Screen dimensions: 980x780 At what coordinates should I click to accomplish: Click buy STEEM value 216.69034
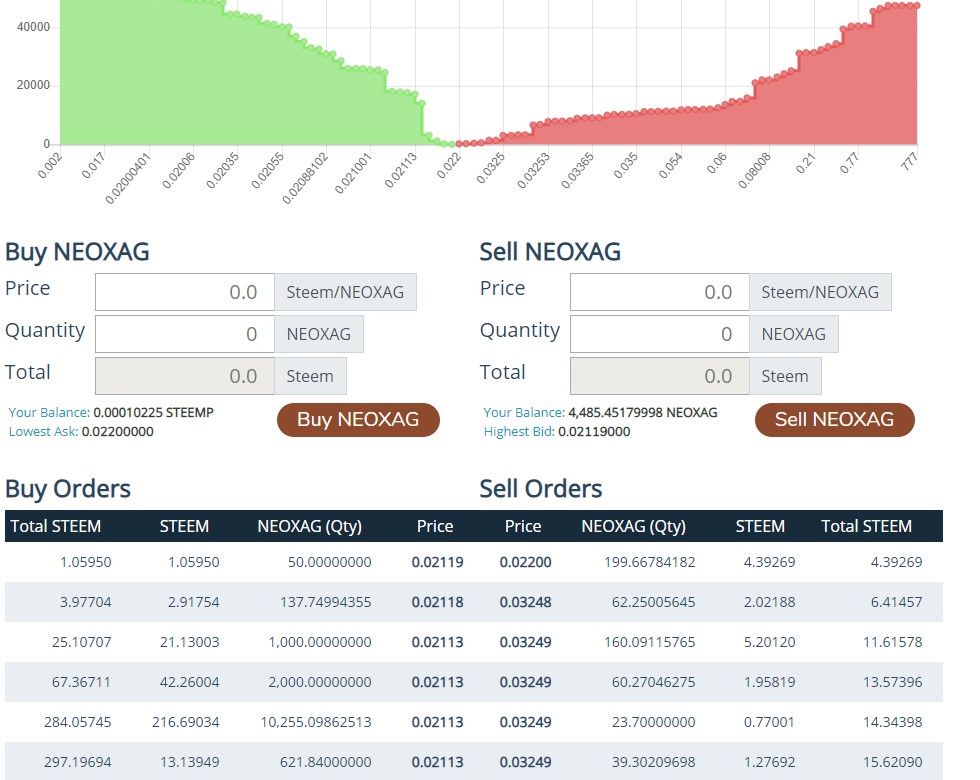[x=186, y=722]
